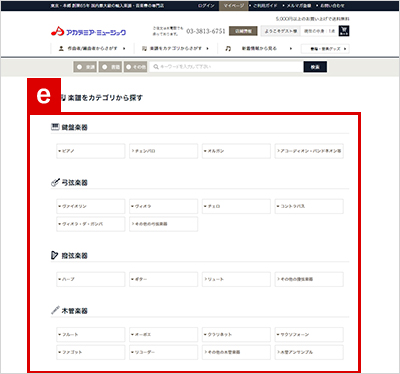This screenshot has width=400, height=374.
Task: Click the flute icon beside 木管楽器
Action: (x=55, y=310)
